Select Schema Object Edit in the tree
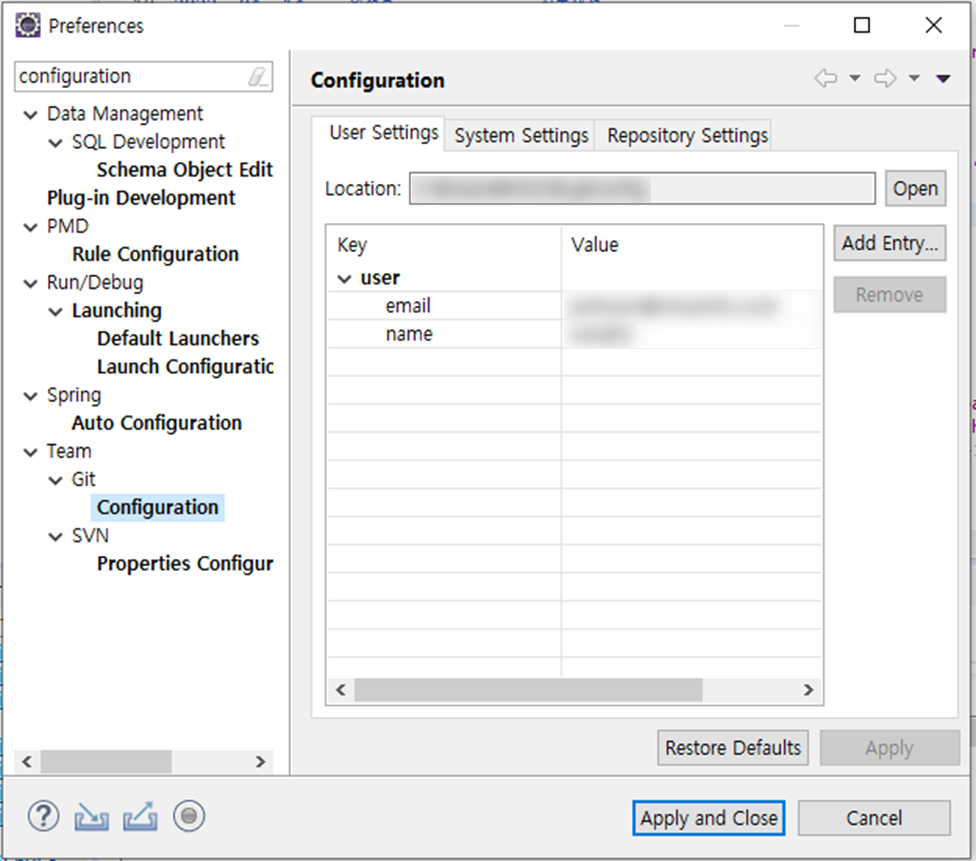 [185, 170]
